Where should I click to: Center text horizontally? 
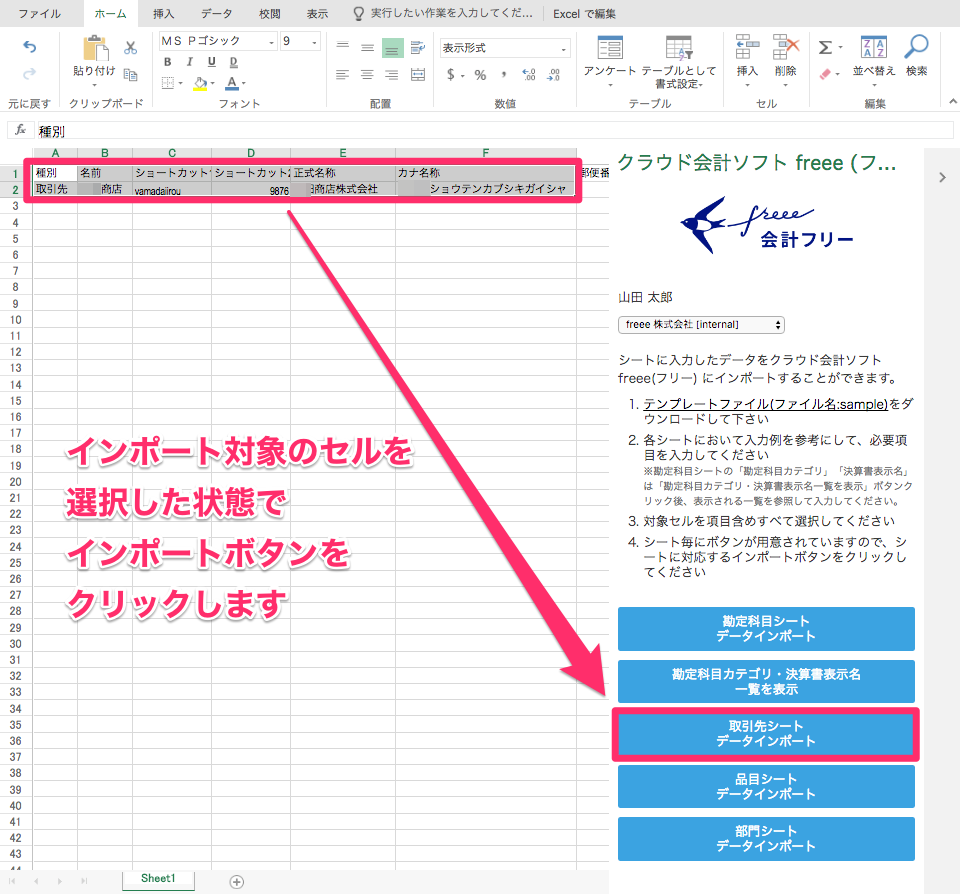click(367, 75)
